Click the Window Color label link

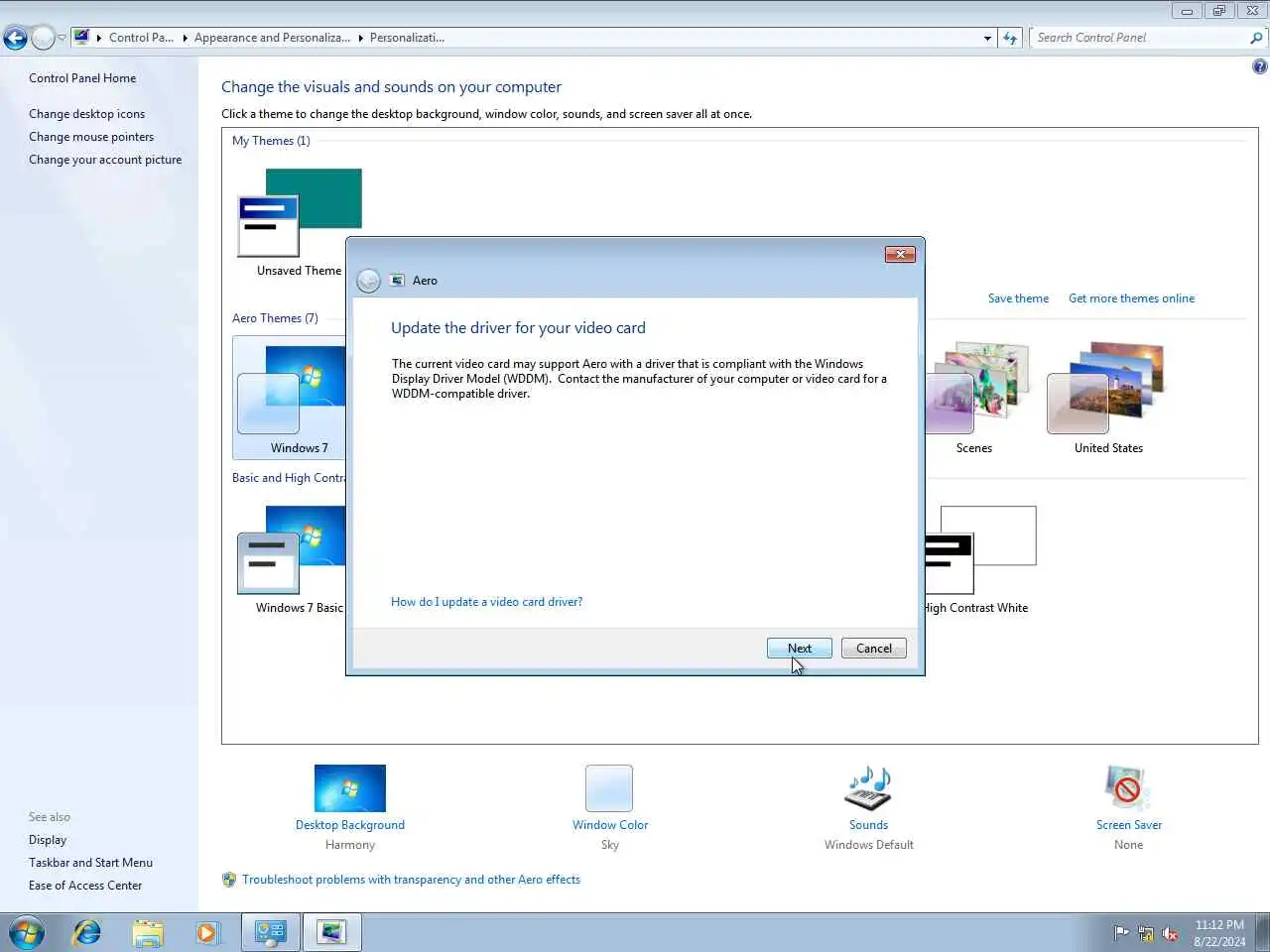coord(609,825)
